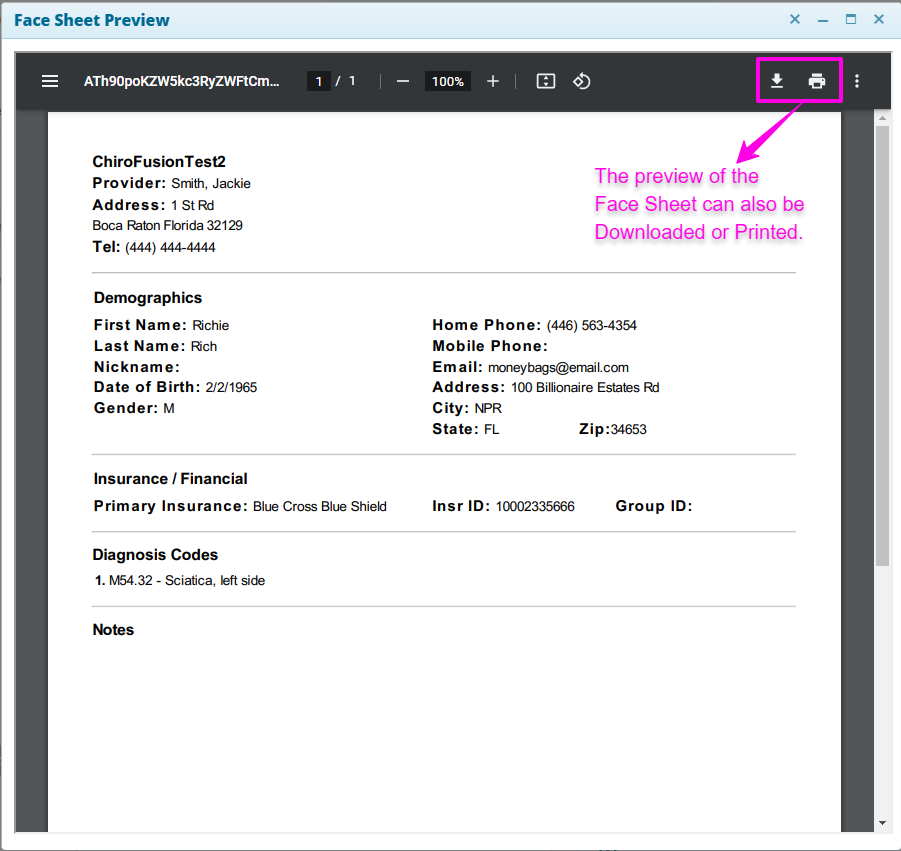This screenshot has height=851, width=901.
Task: Click the current page number field
Action: 318,81
